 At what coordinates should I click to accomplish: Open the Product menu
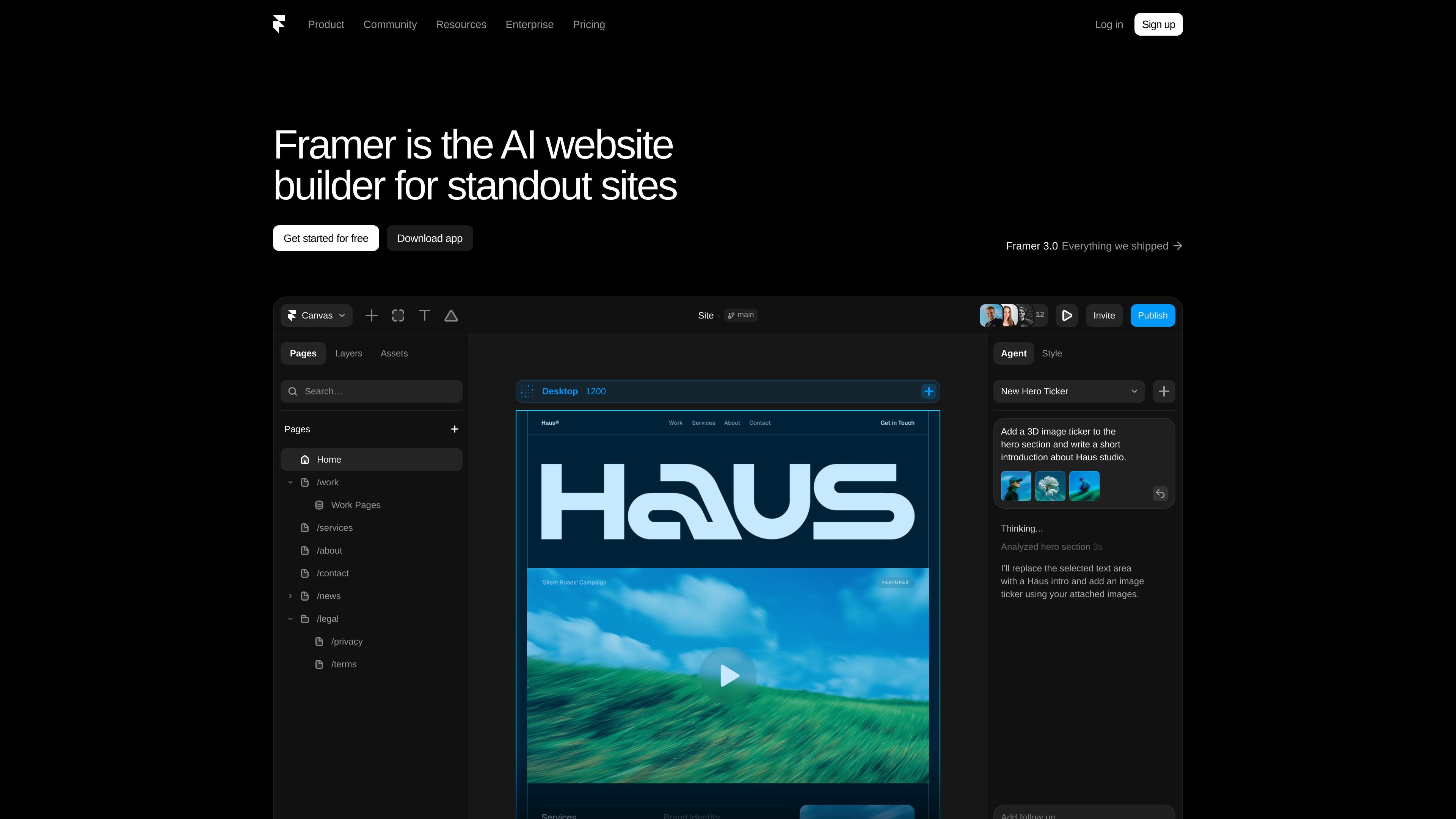pos(326,24)
